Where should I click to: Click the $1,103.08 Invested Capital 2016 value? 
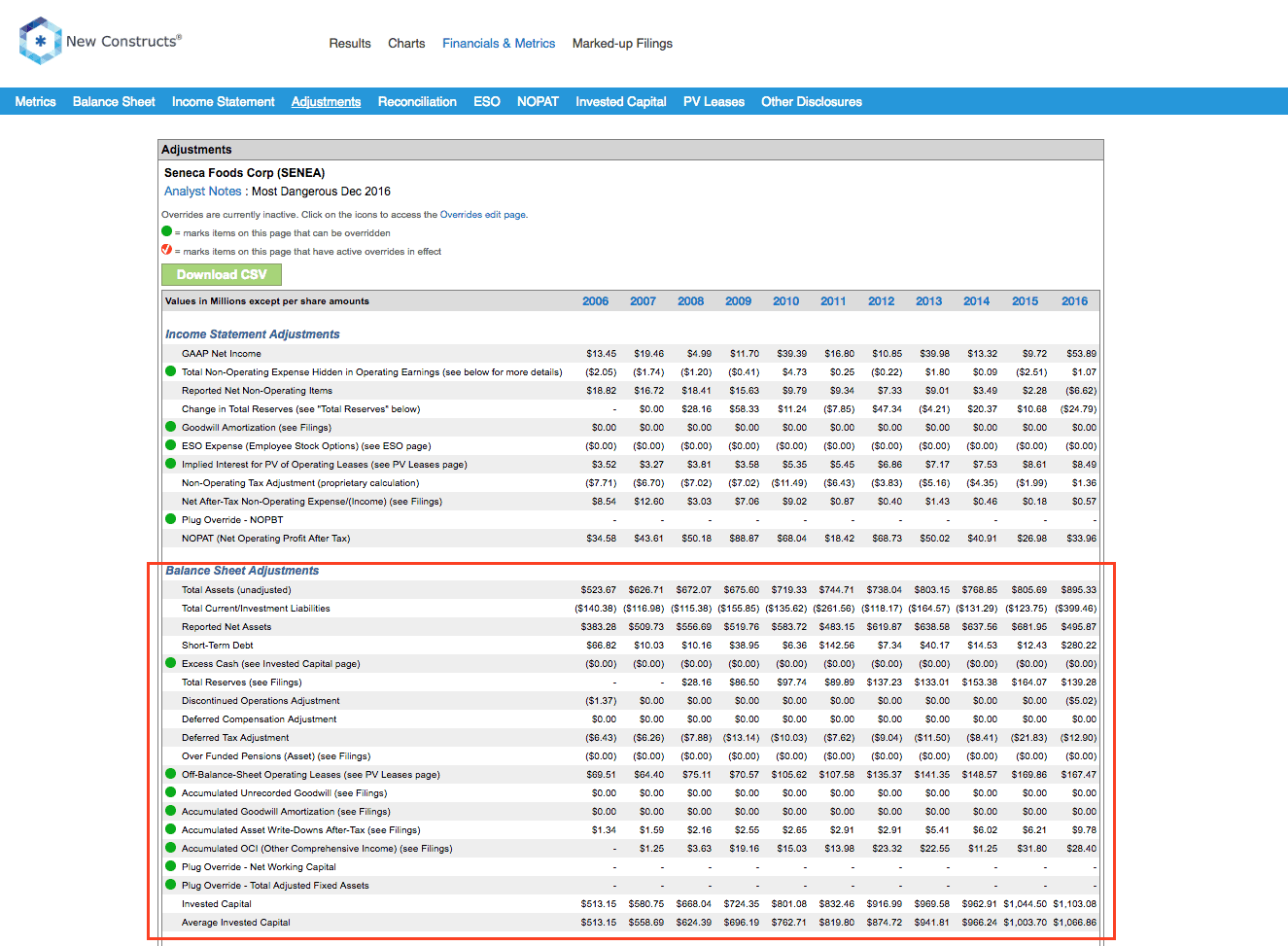coord(1074,904)
